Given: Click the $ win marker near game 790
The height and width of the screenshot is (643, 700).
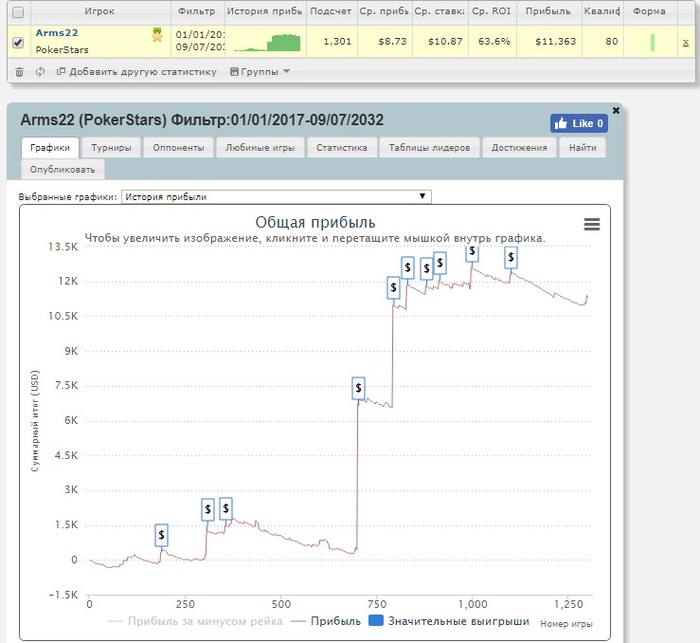Looking at the screenshot, I should click(393, 288).
